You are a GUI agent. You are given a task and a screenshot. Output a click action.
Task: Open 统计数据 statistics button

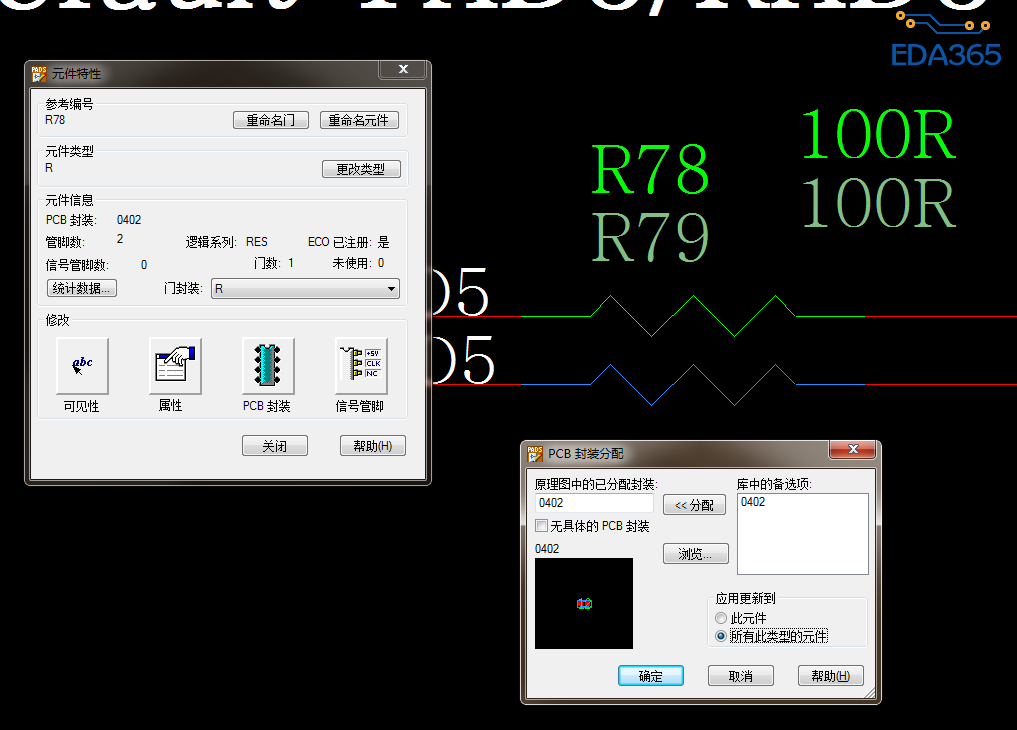82,288
